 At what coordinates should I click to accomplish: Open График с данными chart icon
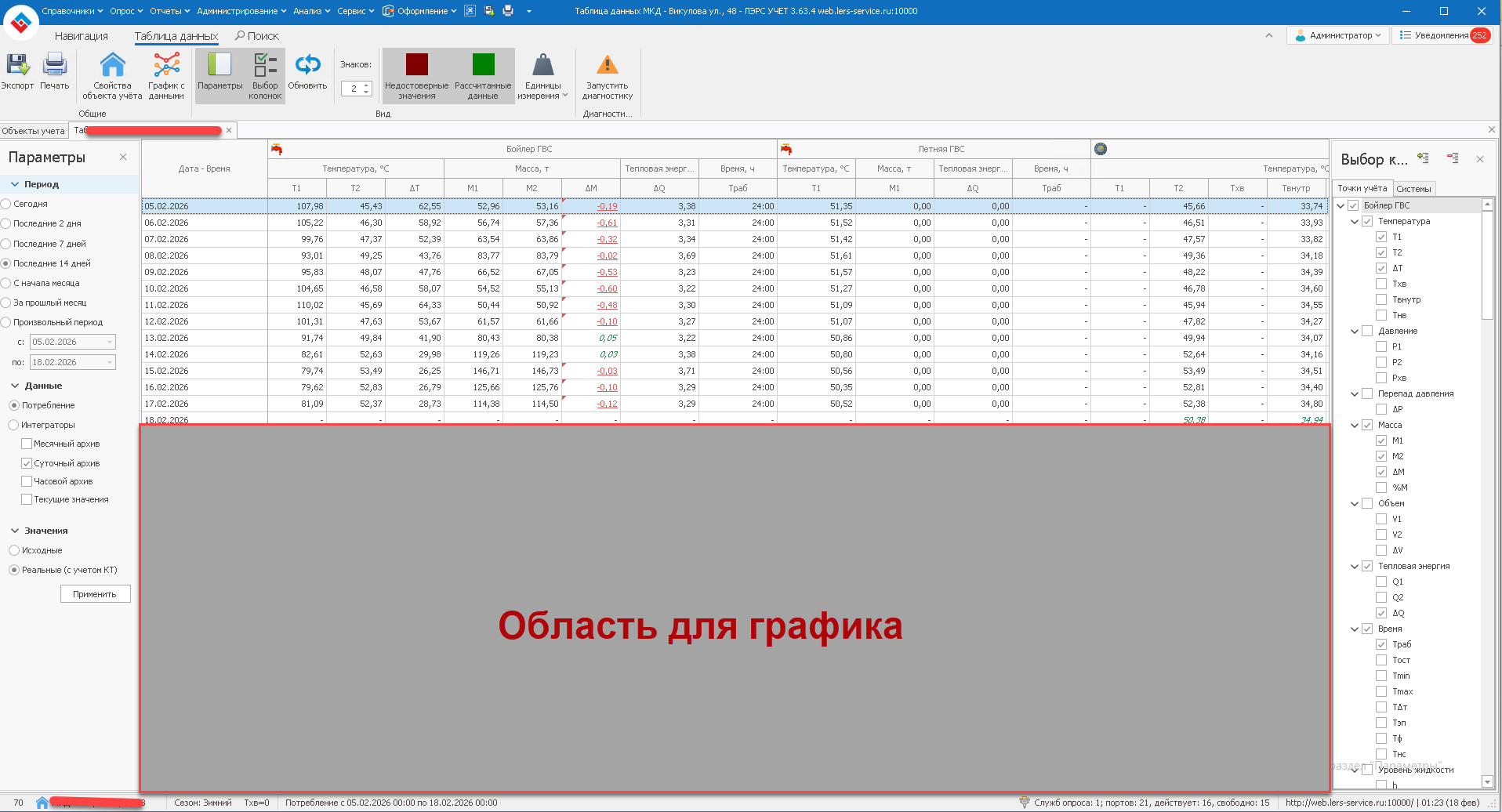(x=166, y=66)
